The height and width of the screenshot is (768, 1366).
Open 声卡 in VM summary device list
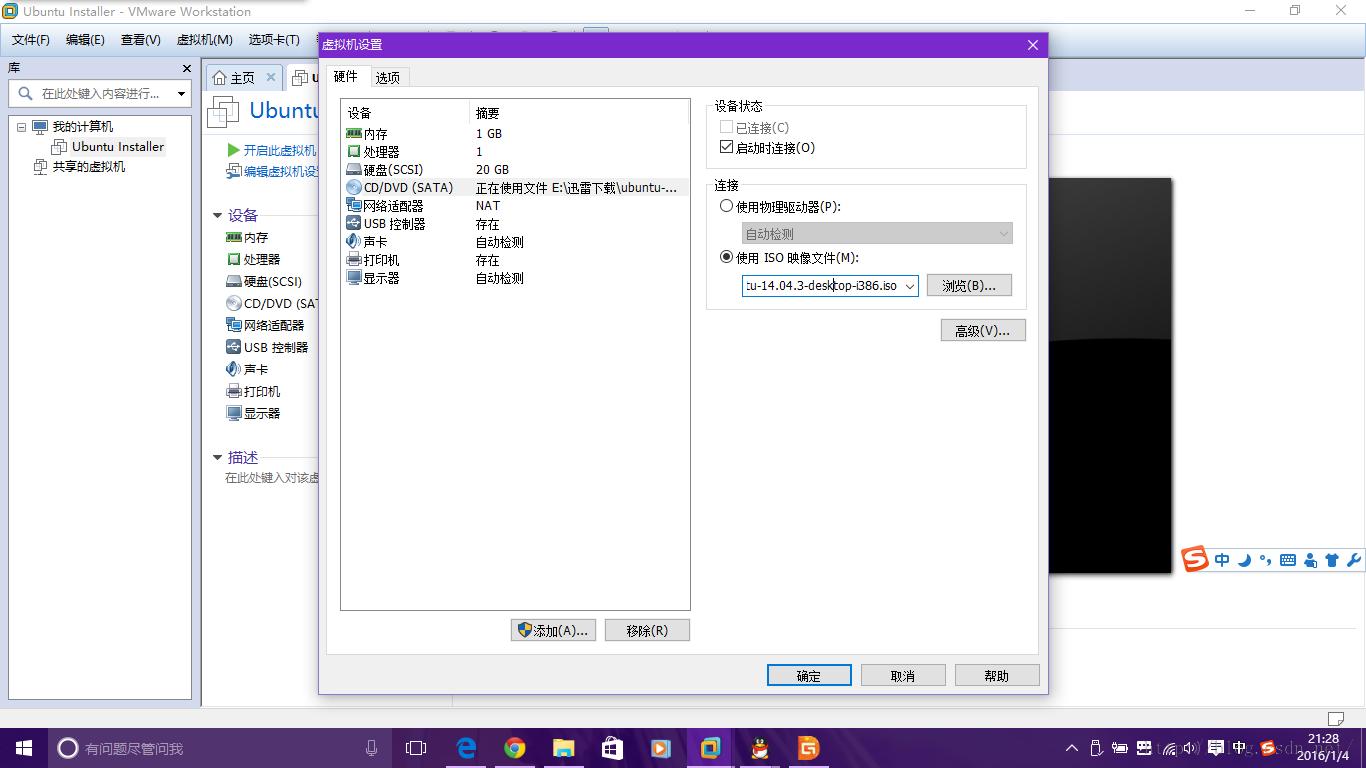(248, 369)
